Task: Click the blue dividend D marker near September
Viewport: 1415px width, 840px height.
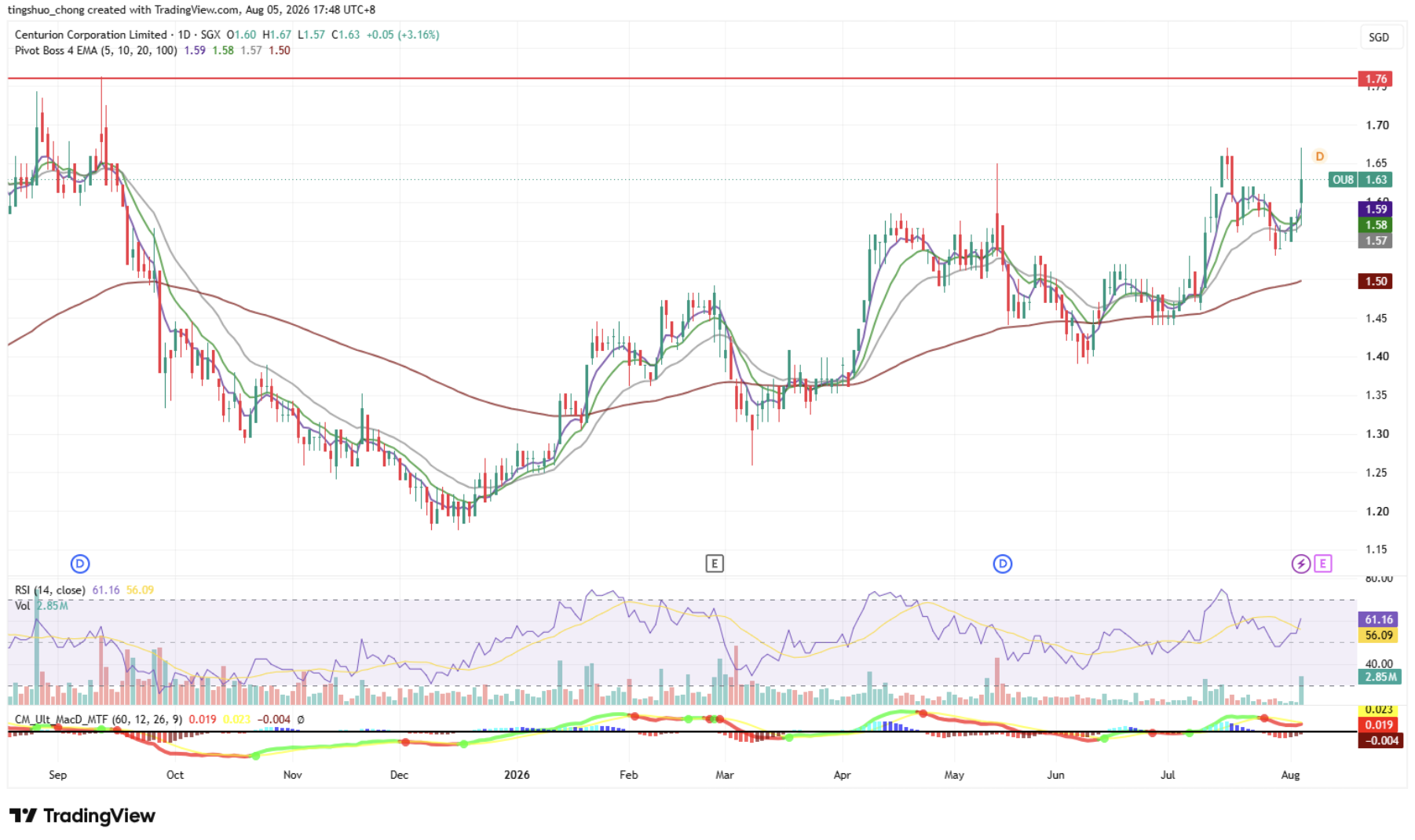Action: pos(80,564)
